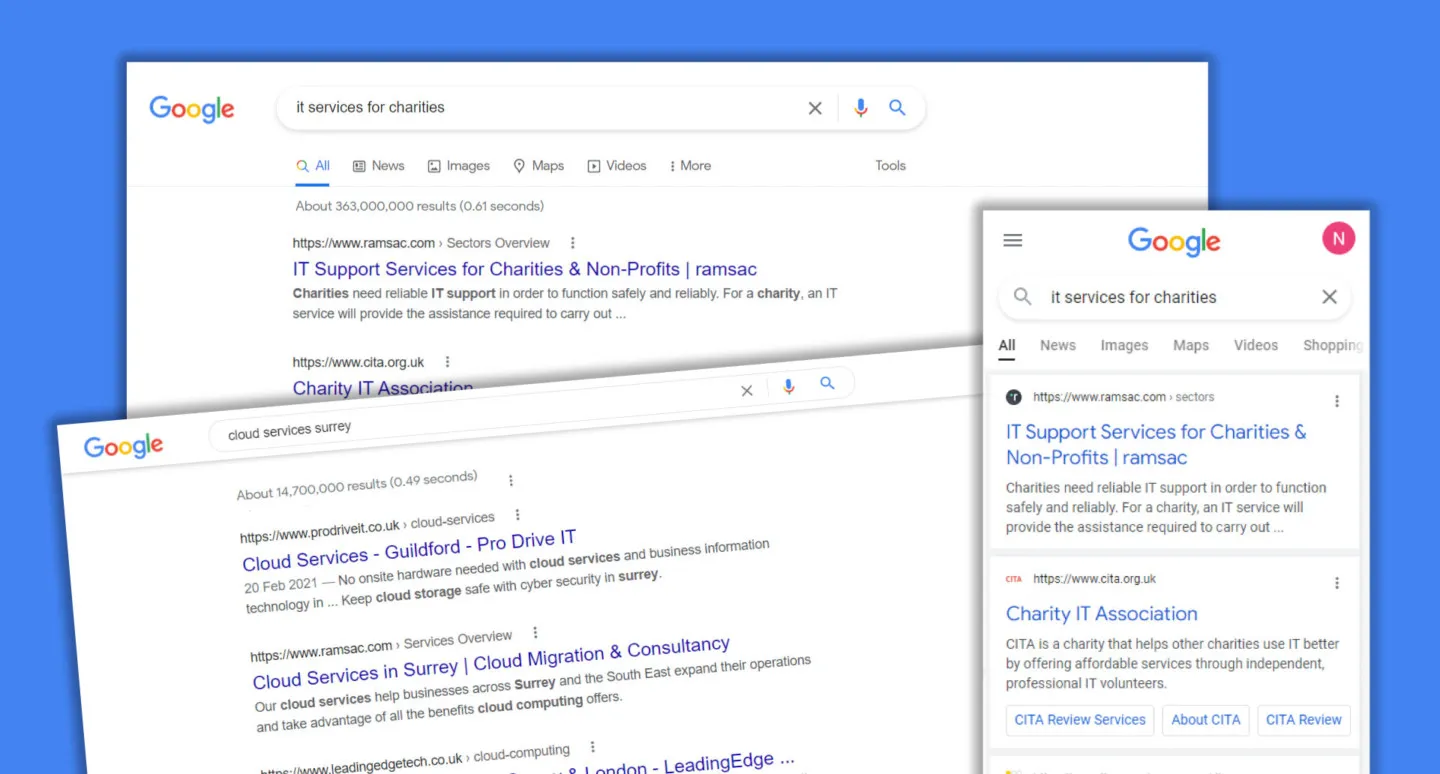Click the Tools option under the search bar
Viewport: 1440px width, 774px height.
(x=890, y=166)
